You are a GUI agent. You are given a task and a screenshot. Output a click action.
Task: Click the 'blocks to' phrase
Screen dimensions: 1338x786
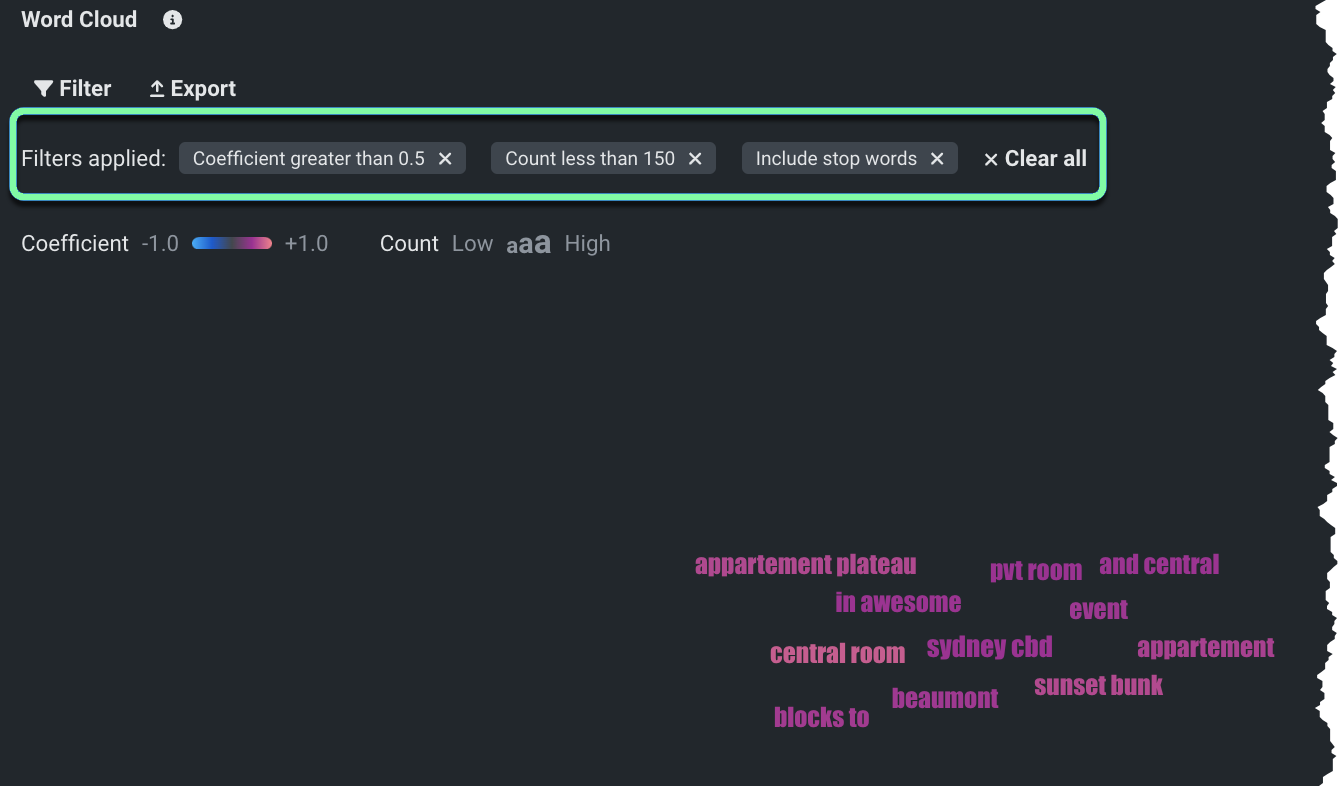[x=821, y=718]
